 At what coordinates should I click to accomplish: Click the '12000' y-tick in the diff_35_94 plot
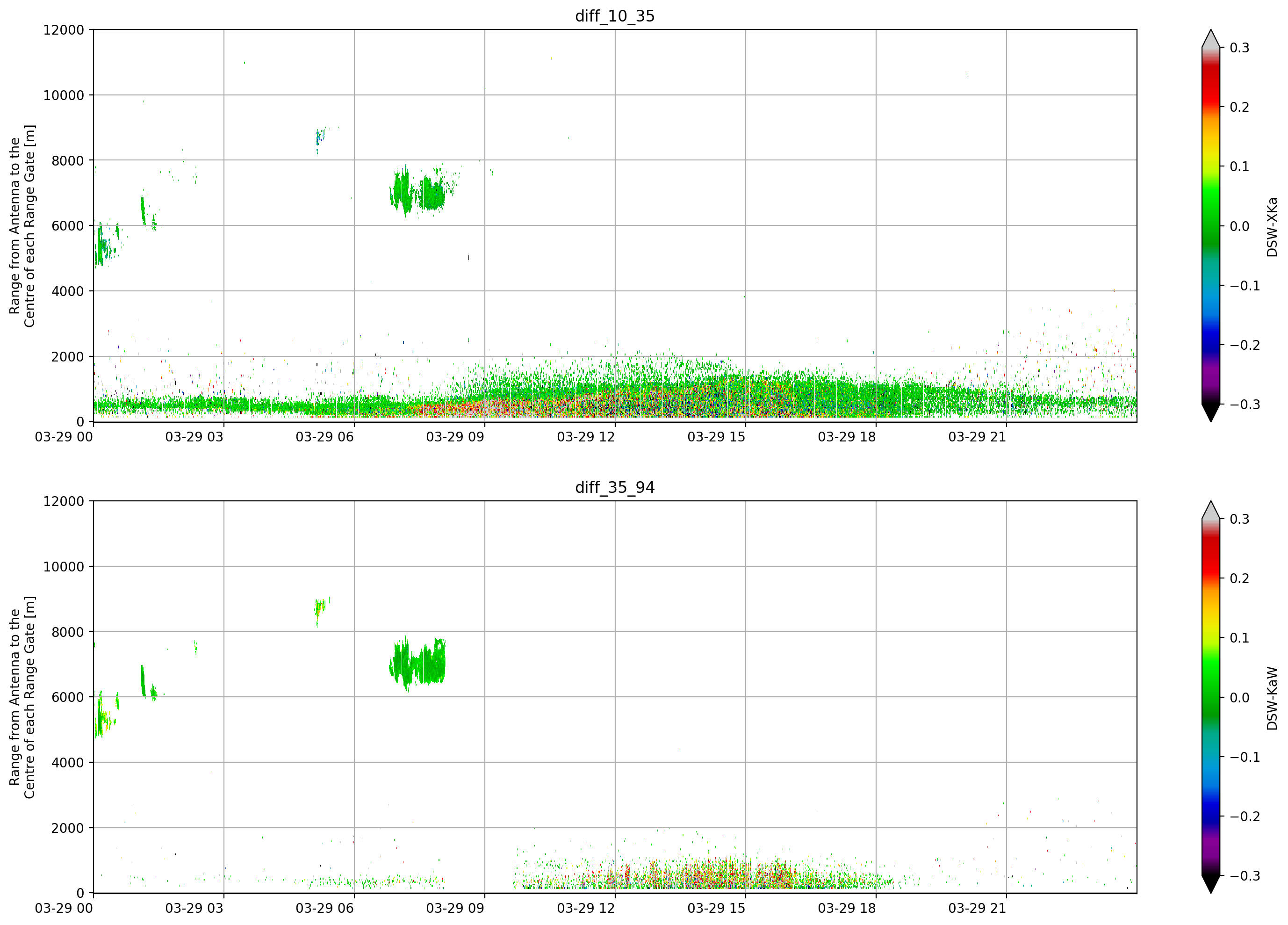pyautogui.click(x=64, y=502)
